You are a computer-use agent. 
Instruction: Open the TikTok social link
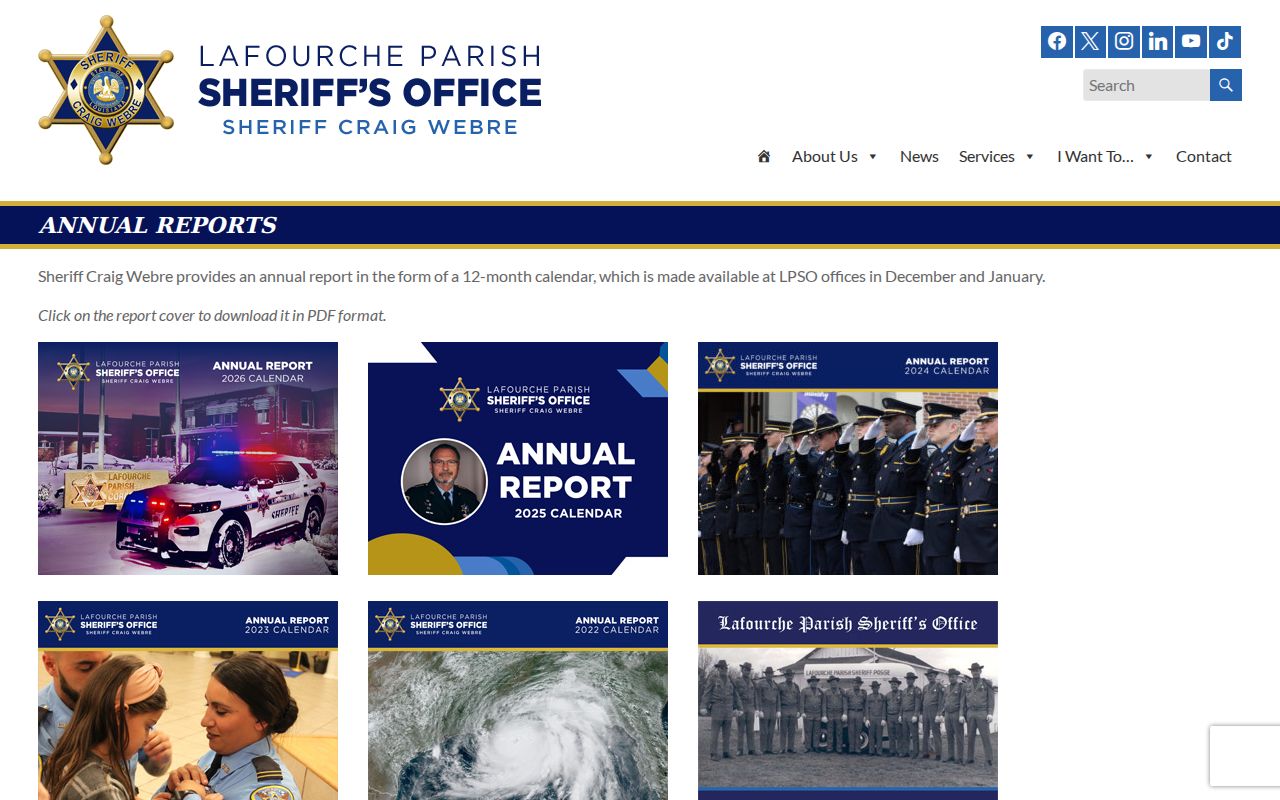click(1225, 42)
